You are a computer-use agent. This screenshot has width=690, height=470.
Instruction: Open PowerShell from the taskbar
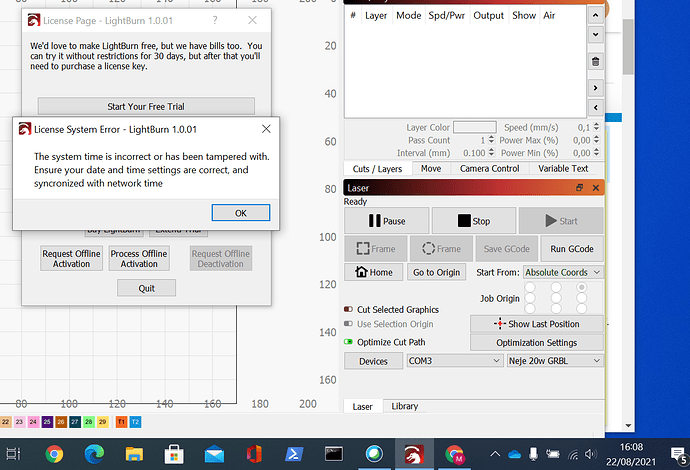point(294,454)
